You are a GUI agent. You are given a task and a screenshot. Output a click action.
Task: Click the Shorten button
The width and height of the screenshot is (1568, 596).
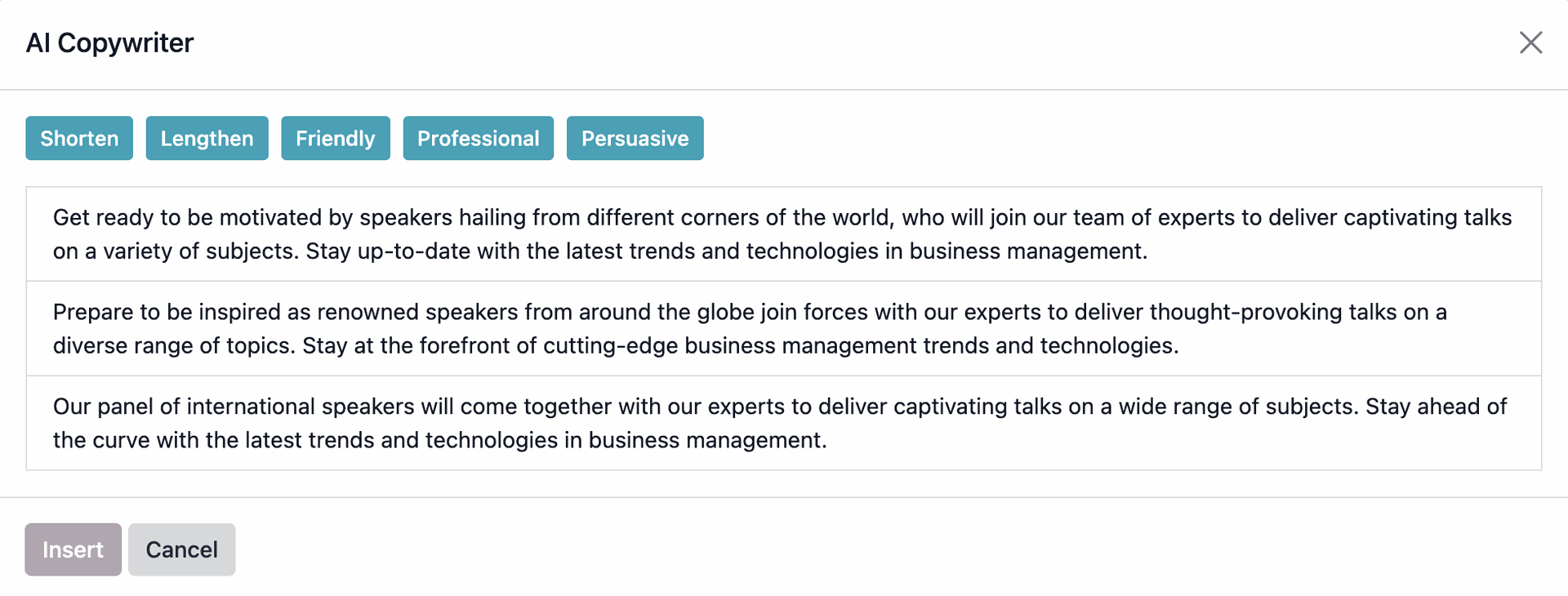coord(79,138)
